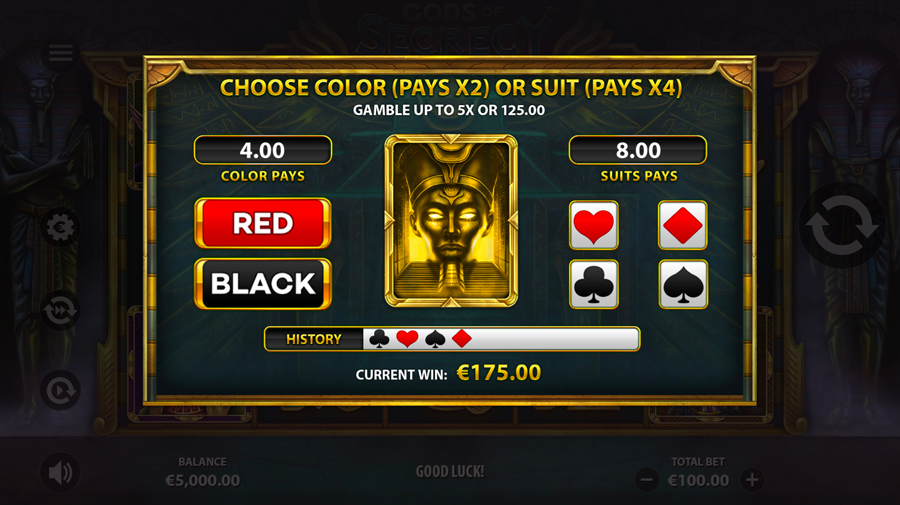900x505 pixels.
Task: Increase total bet with plus button
Action: coord(752,479)
